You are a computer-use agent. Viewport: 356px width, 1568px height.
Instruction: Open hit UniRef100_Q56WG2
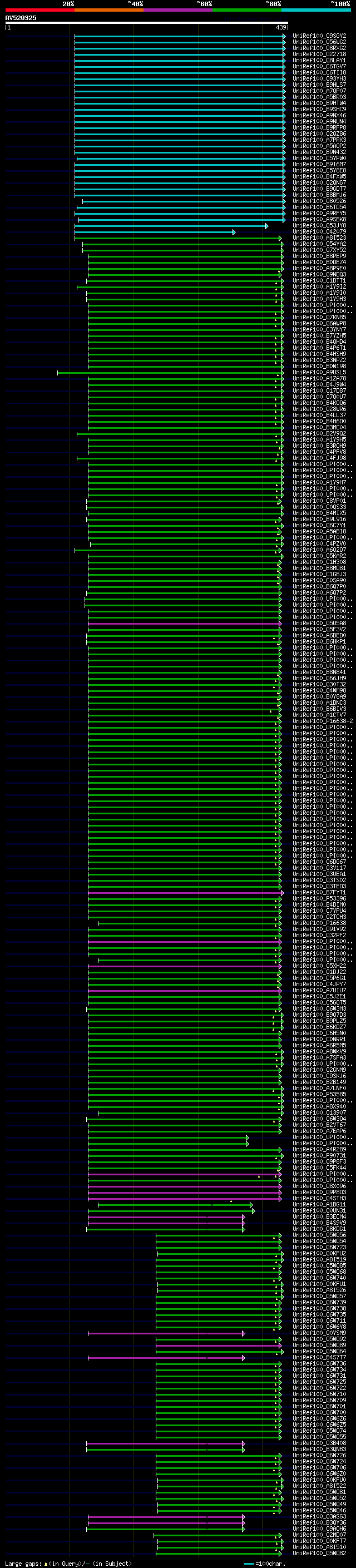point(319,42)
